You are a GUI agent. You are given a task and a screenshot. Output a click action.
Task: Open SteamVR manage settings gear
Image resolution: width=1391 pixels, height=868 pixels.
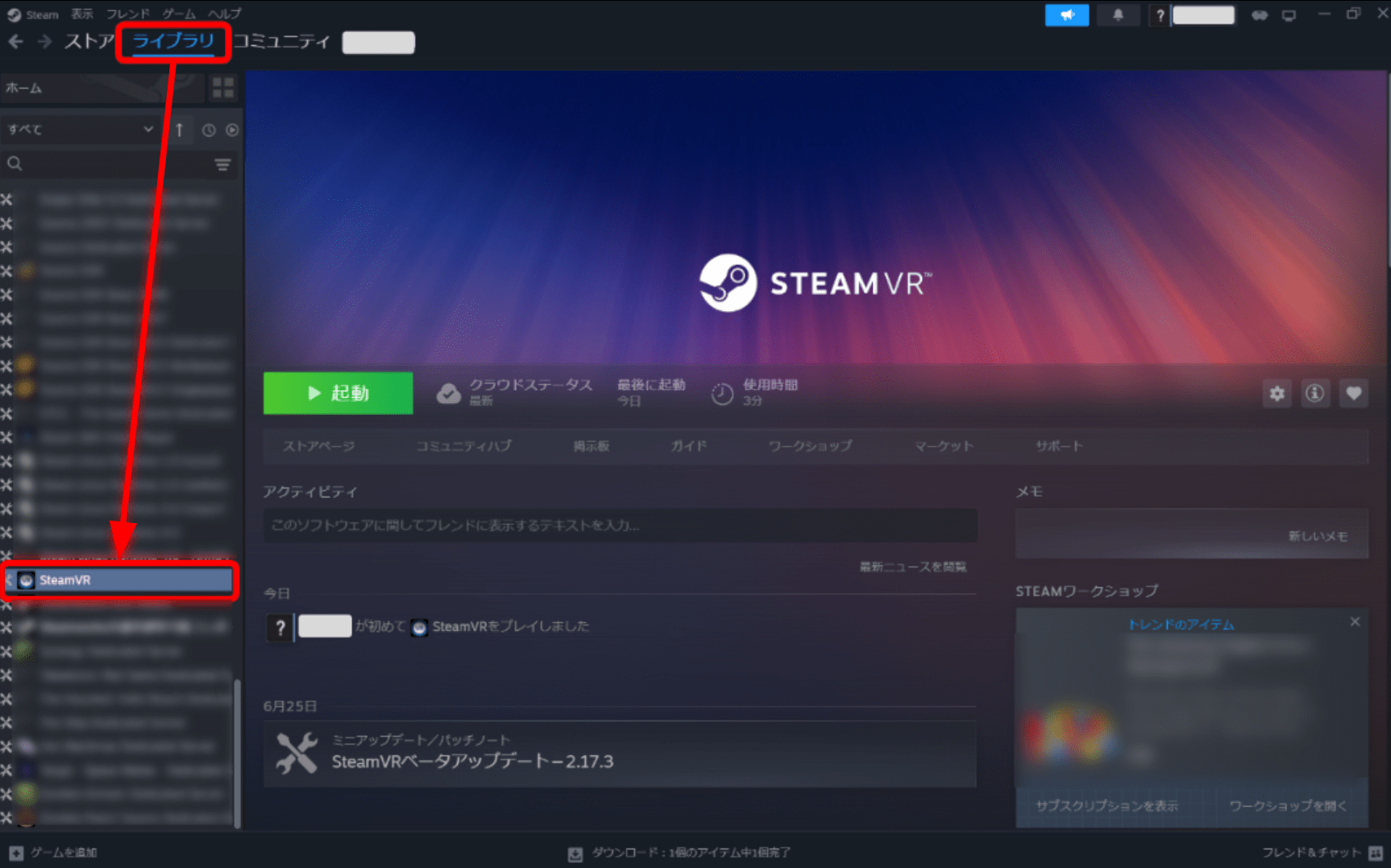click(1277, 393)
